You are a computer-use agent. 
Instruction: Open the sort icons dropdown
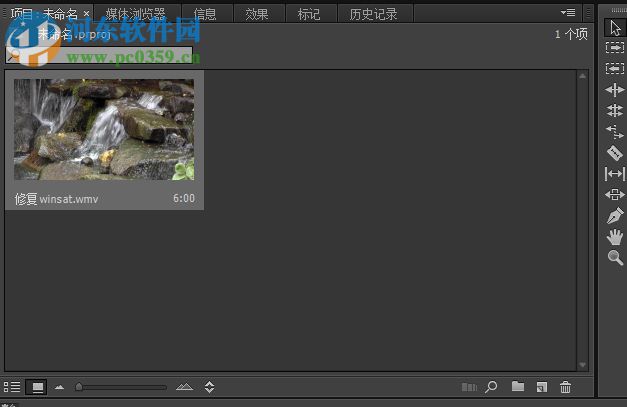tap(210, 387)
